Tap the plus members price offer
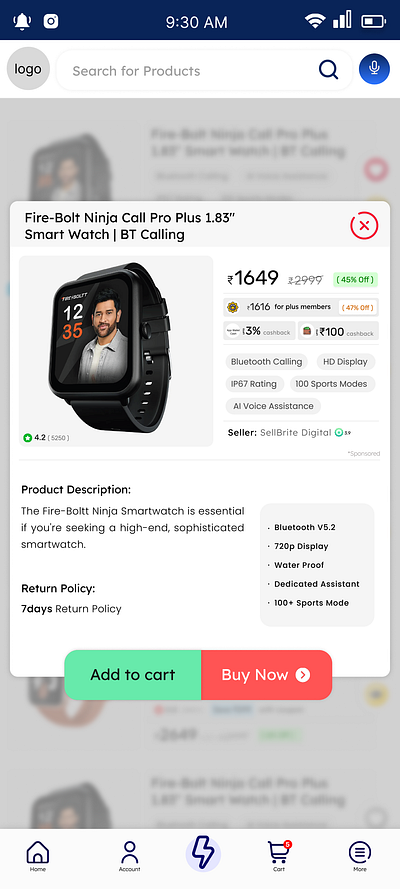Screen dimensions: 400x889 coord(301,307)
